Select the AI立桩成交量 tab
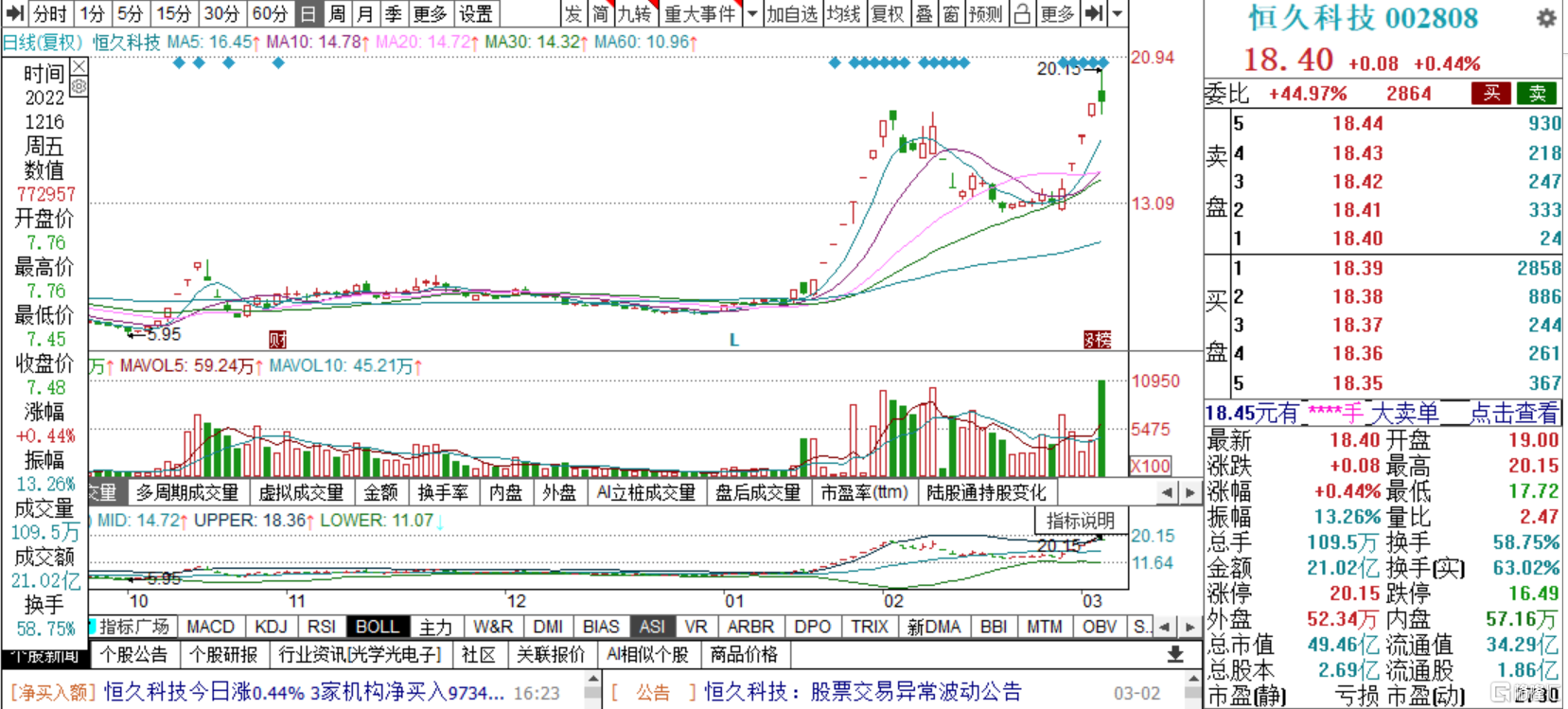This screenshot has width=1568, height=709. pyautogui.click(x=646, y=492)
